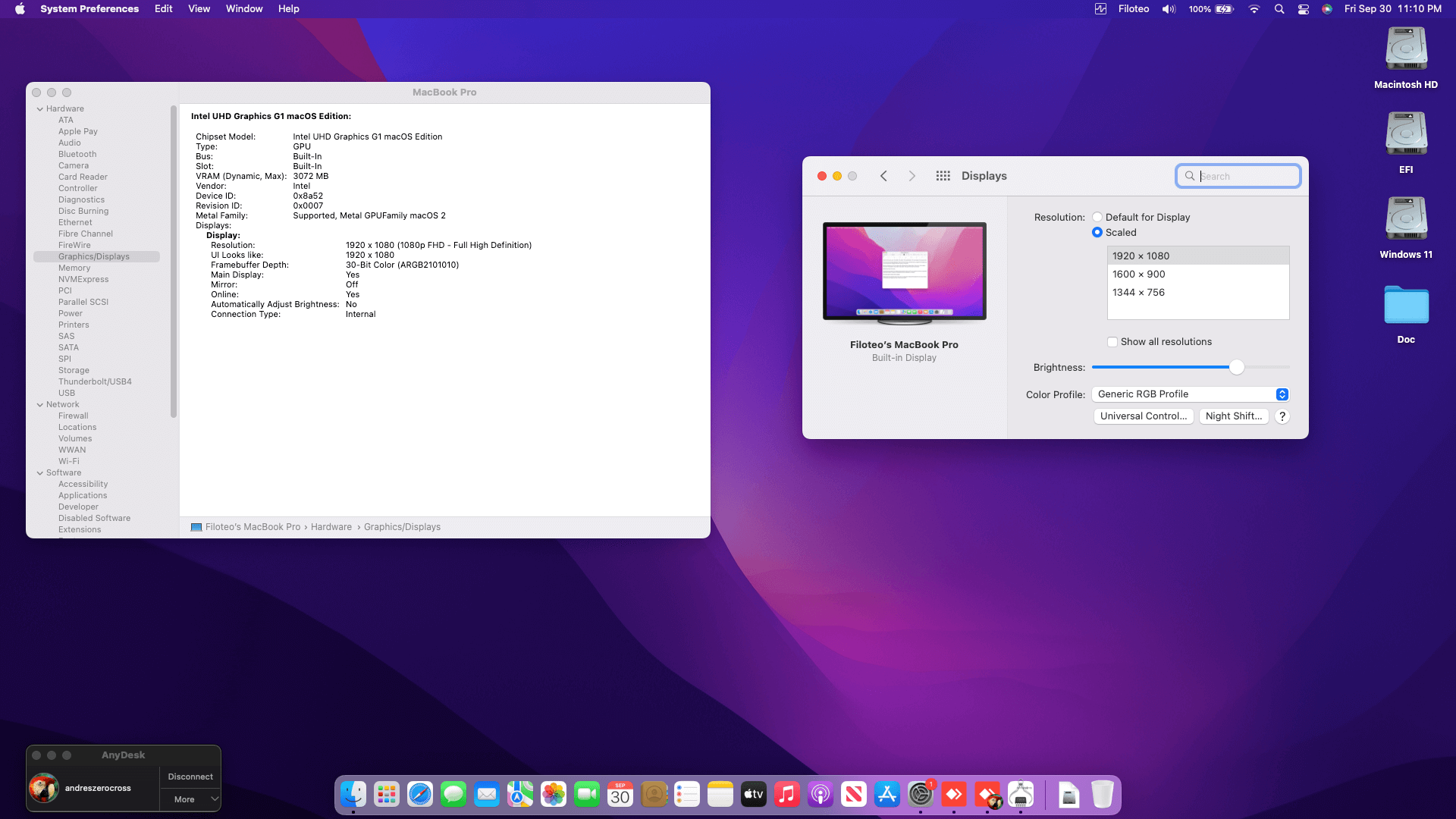Open Reminders app in the Dock
This screenshot has width=1456, height=819.
(x=687, y=794)
